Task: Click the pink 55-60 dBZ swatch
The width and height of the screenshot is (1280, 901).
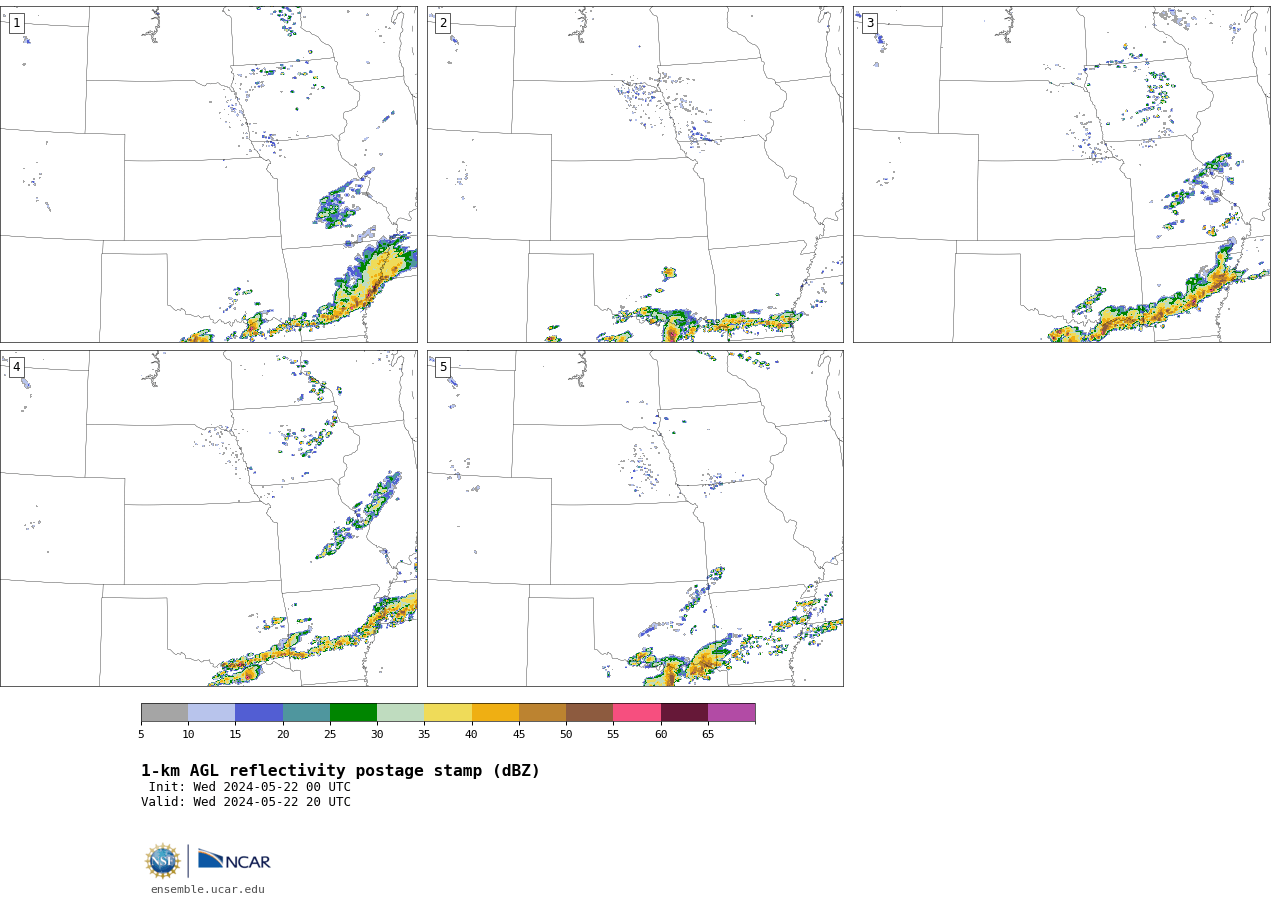Action: (x=637, y=712)
